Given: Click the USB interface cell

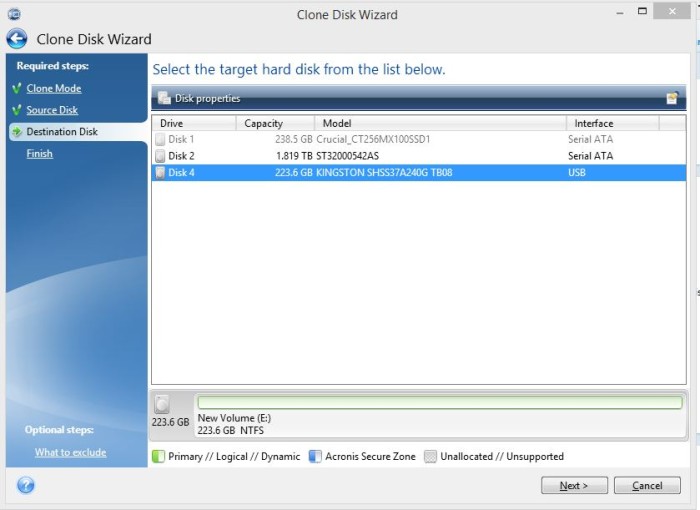Looking at the screenshot, I should pyautogui.click(x=577, y=173).
